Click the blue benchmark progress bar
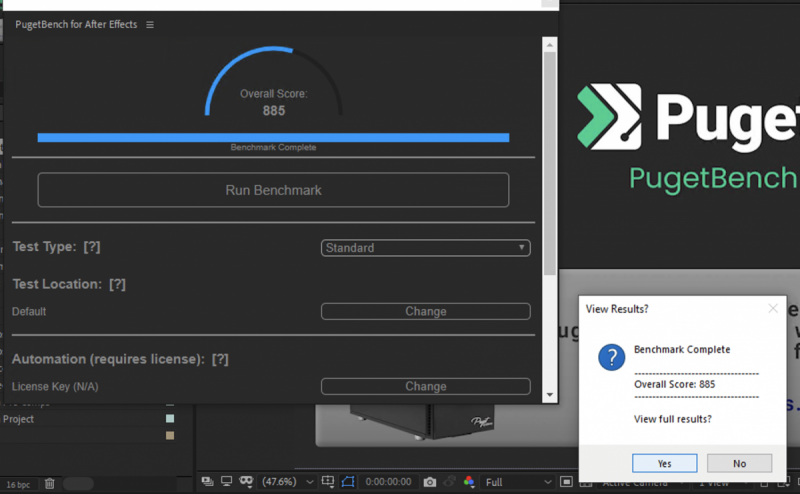Image resolution: width=800 pixels, height=494 pixels. (x=273, y=137)
